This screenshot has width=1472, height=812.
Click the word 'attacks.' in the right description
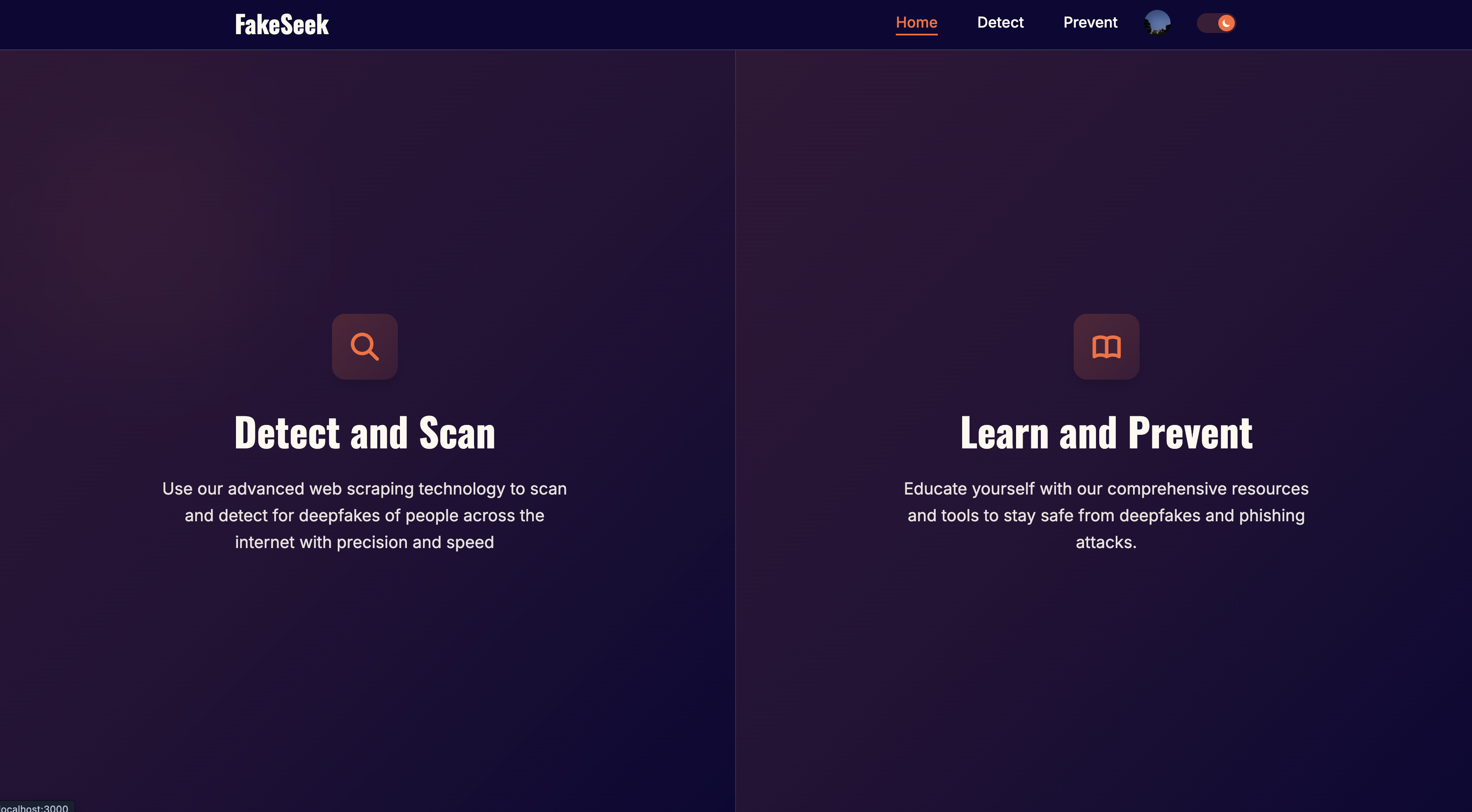(1106, 542)
